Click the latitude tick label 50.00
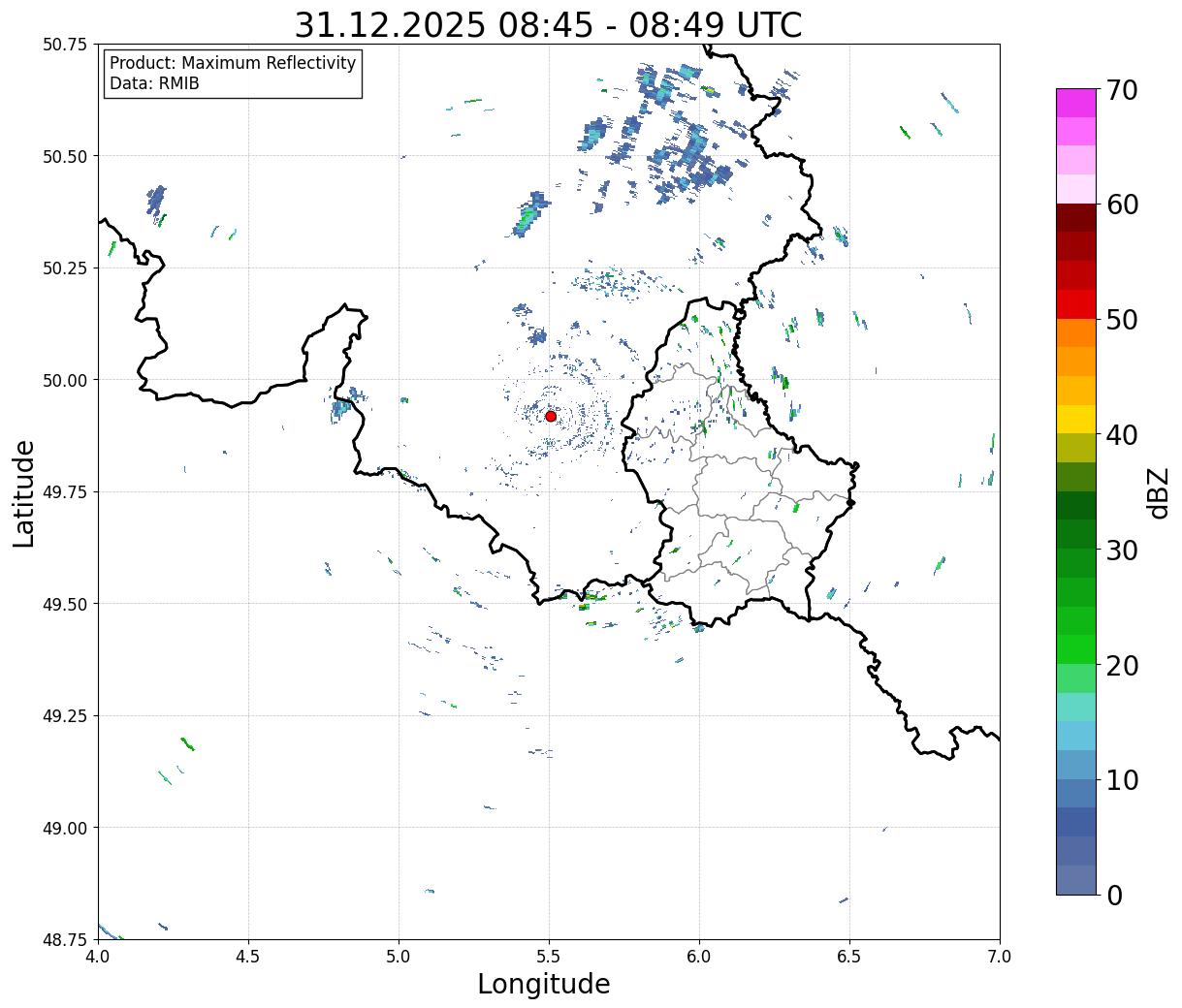The width and height of the screenshot is (1182, 1008). coord(65,380)
